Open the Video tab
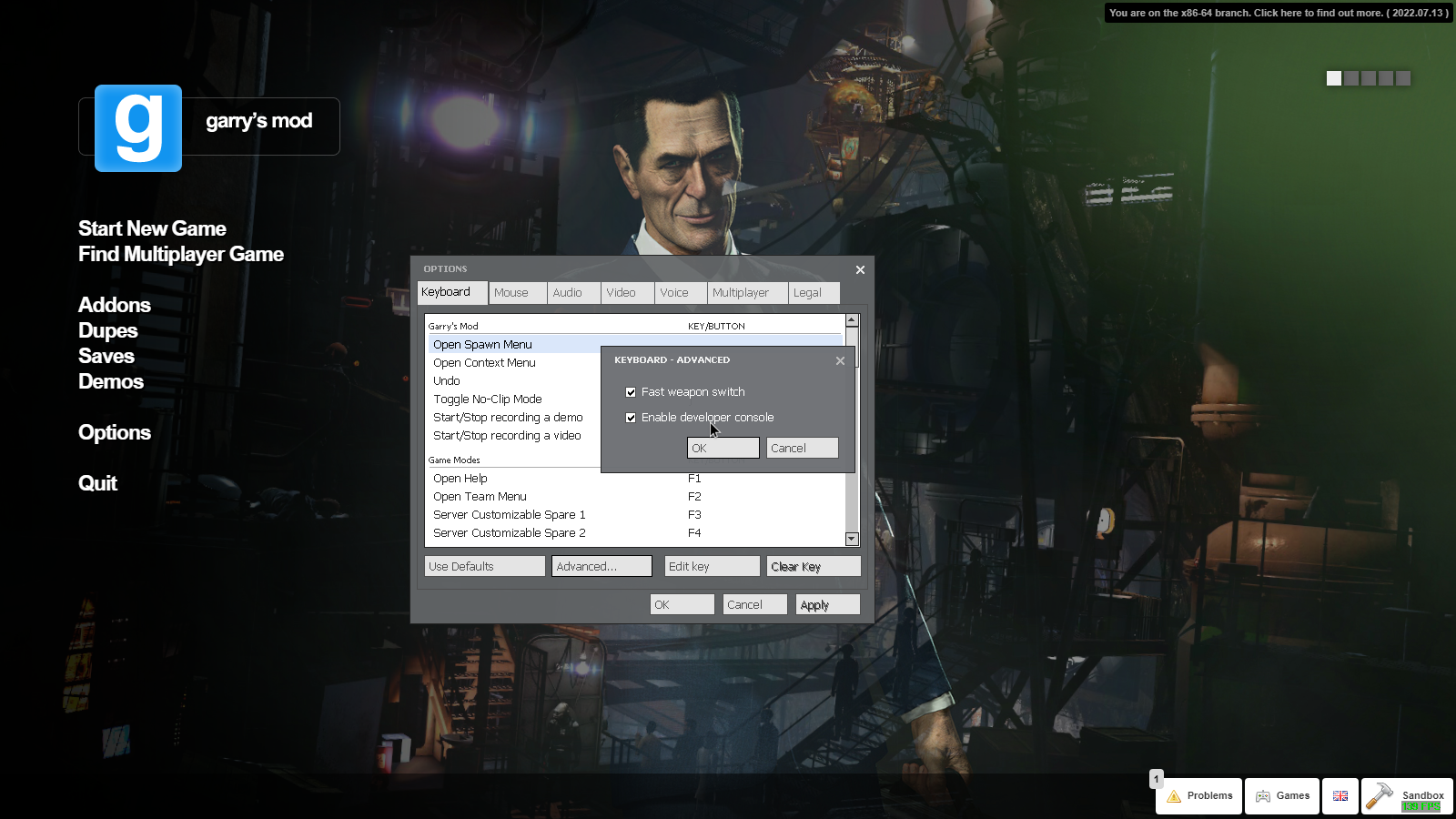The width and height of the screenshot is (1456, 819). [628, 293]
